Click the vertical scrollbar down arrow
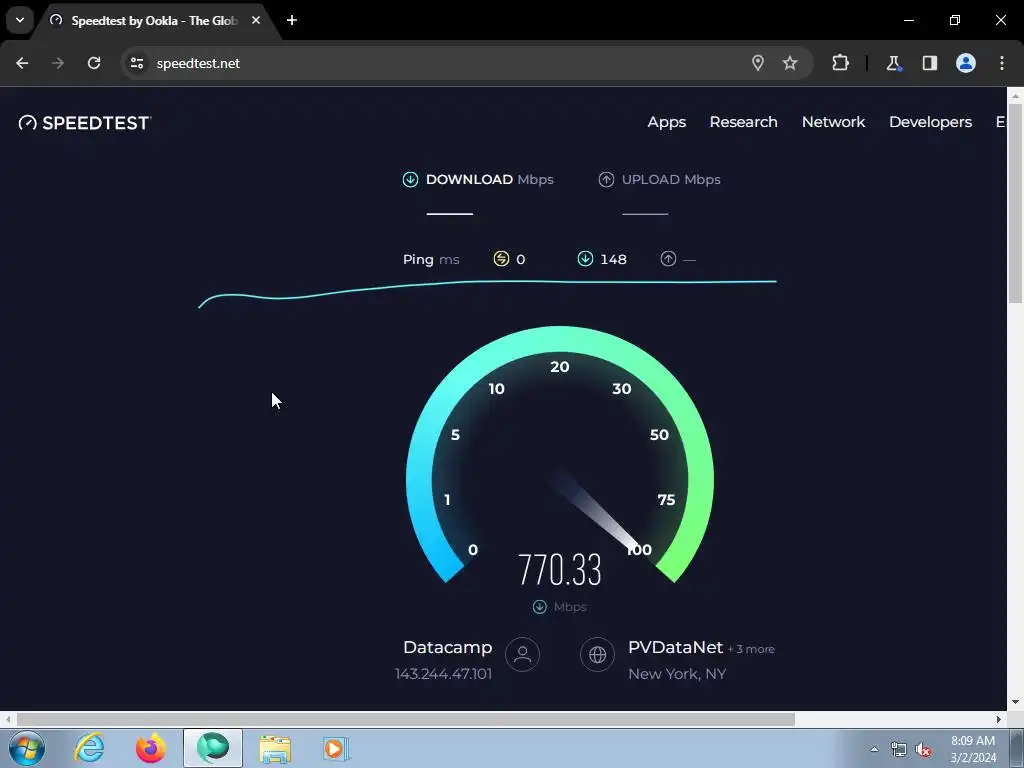Image resolution: width=1024 pixels, height=768 pixels. [1016, 702]
